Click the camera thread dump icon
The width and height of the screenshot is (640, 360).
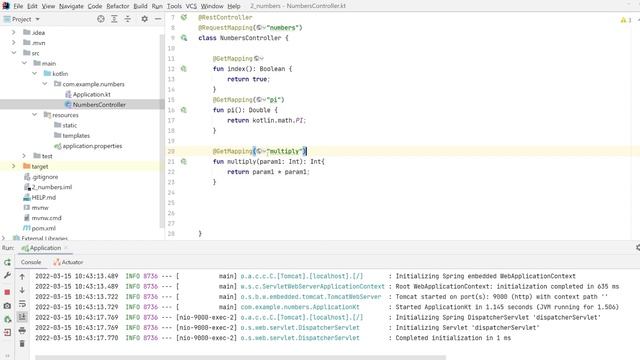pyautogui.click(x=7, y=306)
